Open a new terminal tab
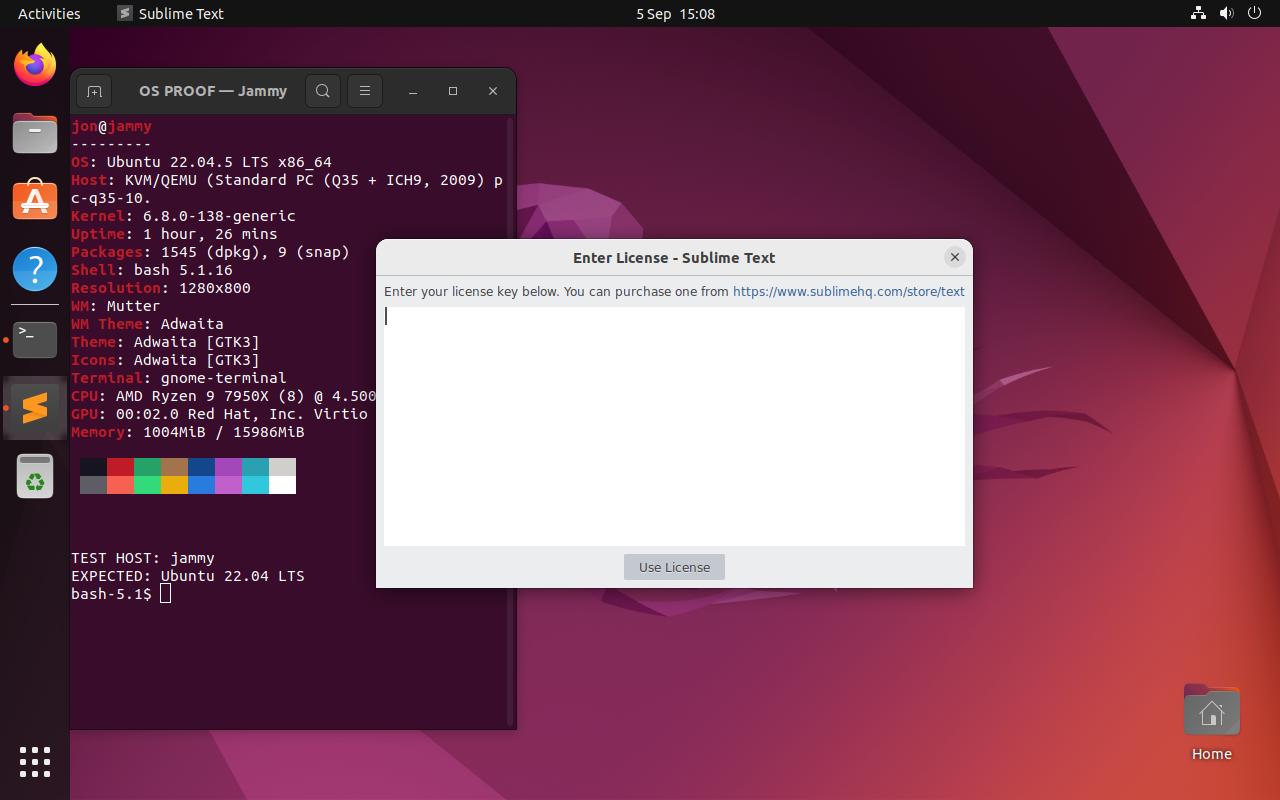Viewport: 1280px width, 800px height. pyautogui.click(x=94, y=91)
